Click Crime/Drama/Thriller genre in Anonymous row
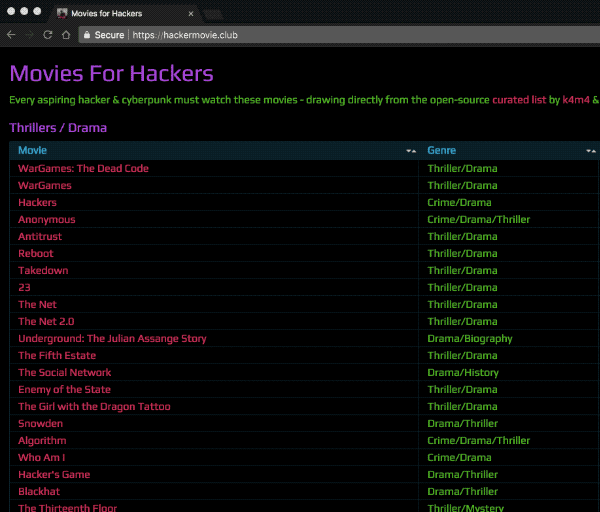Viewport: 600px width, 512px height. (x=479, y=220)
